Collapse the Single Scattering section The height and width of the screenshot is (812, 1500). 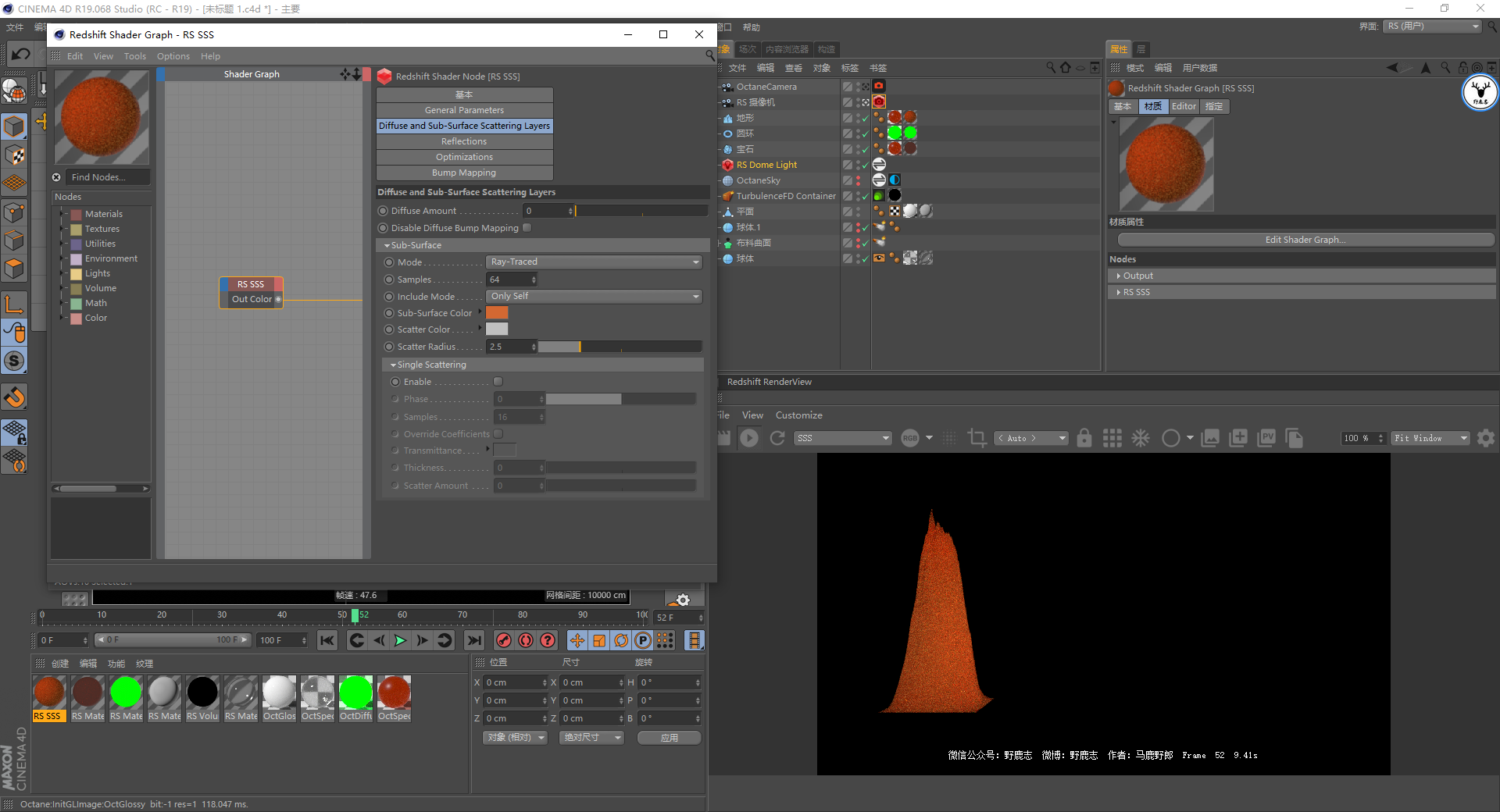point(393,365)
